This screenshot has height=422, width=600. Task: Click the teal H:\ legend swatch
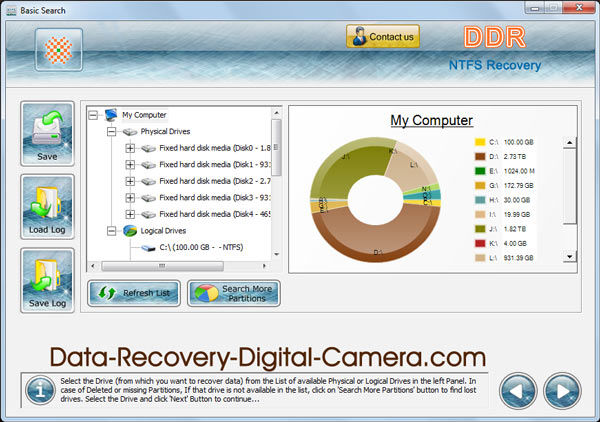coord(480,200)
